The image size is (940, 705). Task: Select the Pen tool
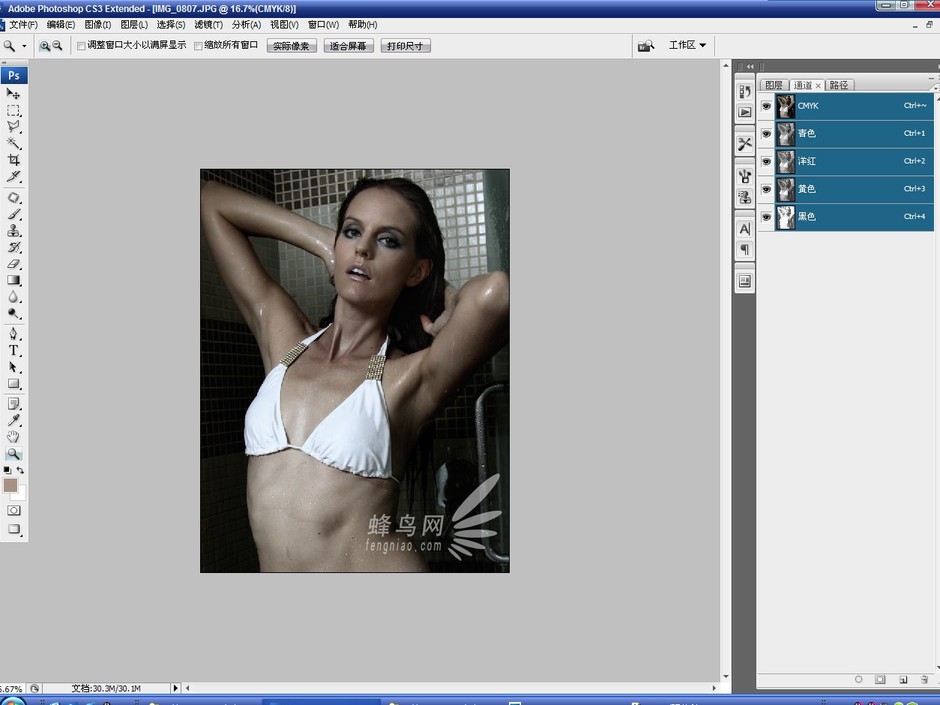(x=13, y=334)
